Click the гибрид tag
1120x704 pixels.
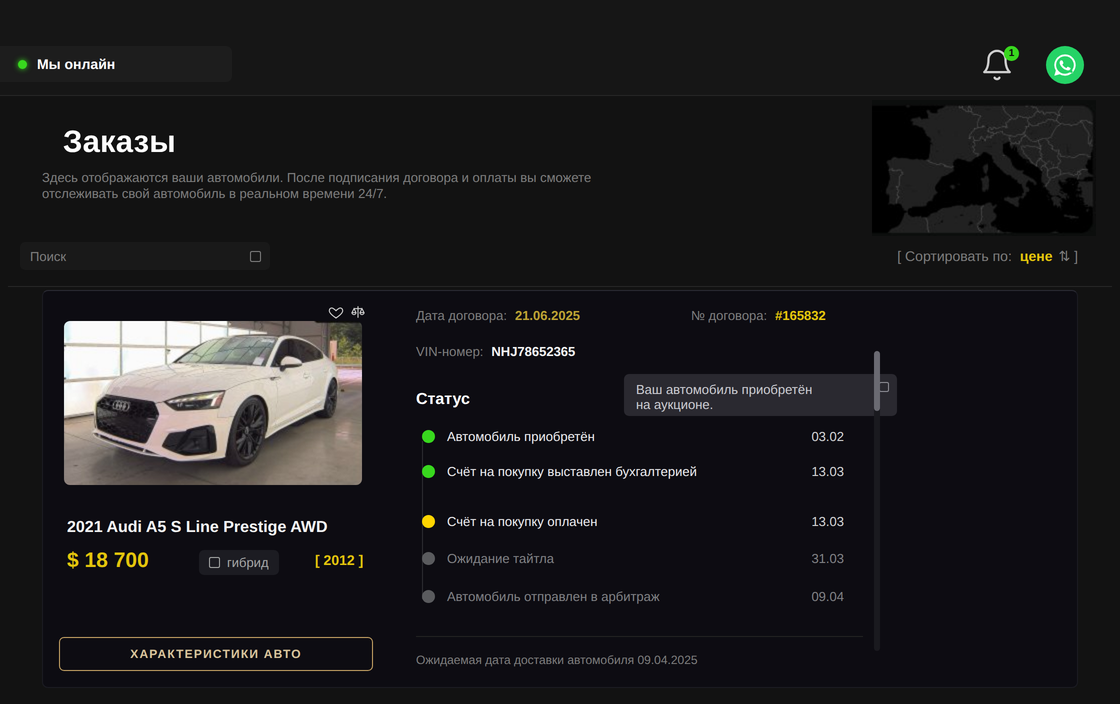(x=239, y=563)
